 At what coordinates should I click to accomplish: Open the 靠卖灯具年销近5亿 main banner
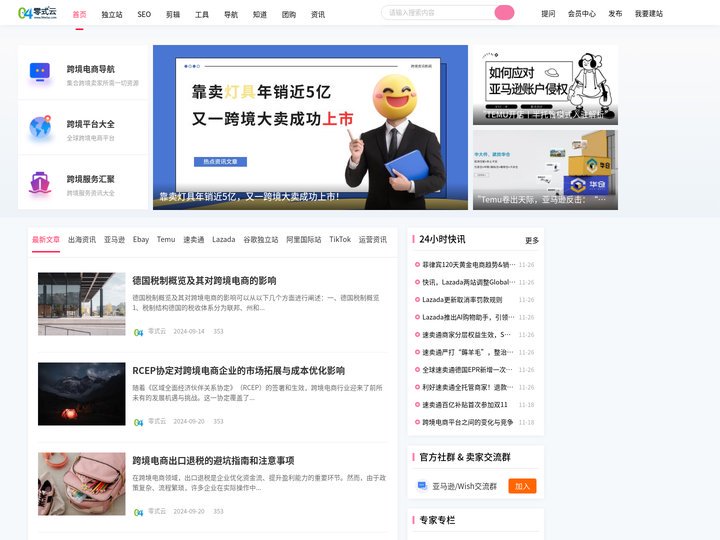coord(310,127)
